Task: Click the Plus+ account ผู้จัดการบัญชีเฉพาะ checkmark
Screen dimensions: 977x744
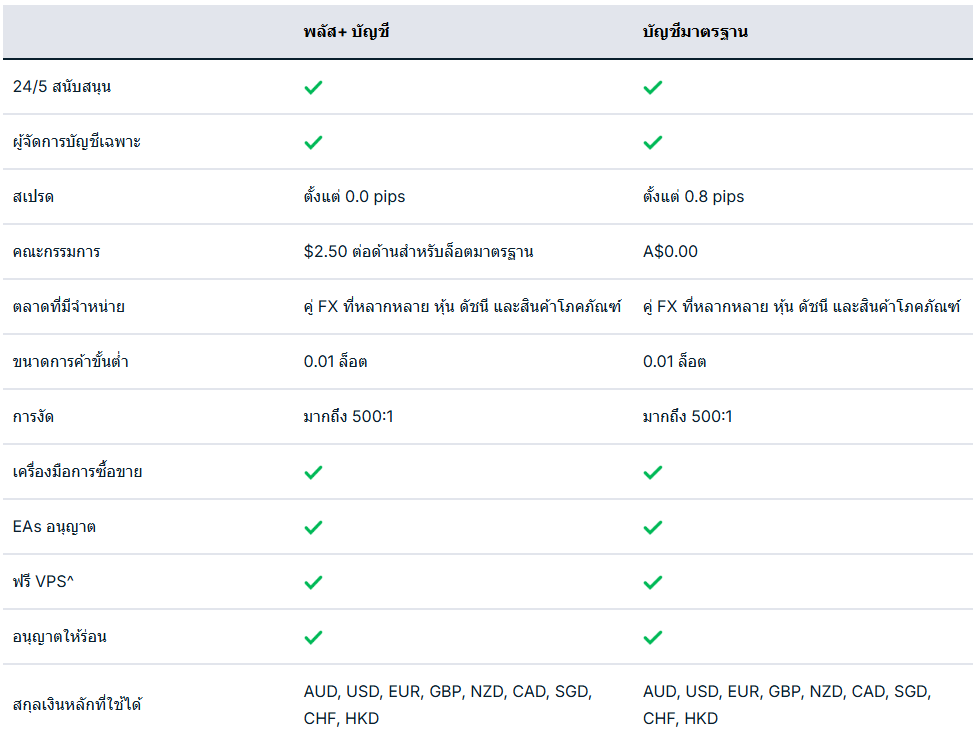Action: click(x=313, y=142)
